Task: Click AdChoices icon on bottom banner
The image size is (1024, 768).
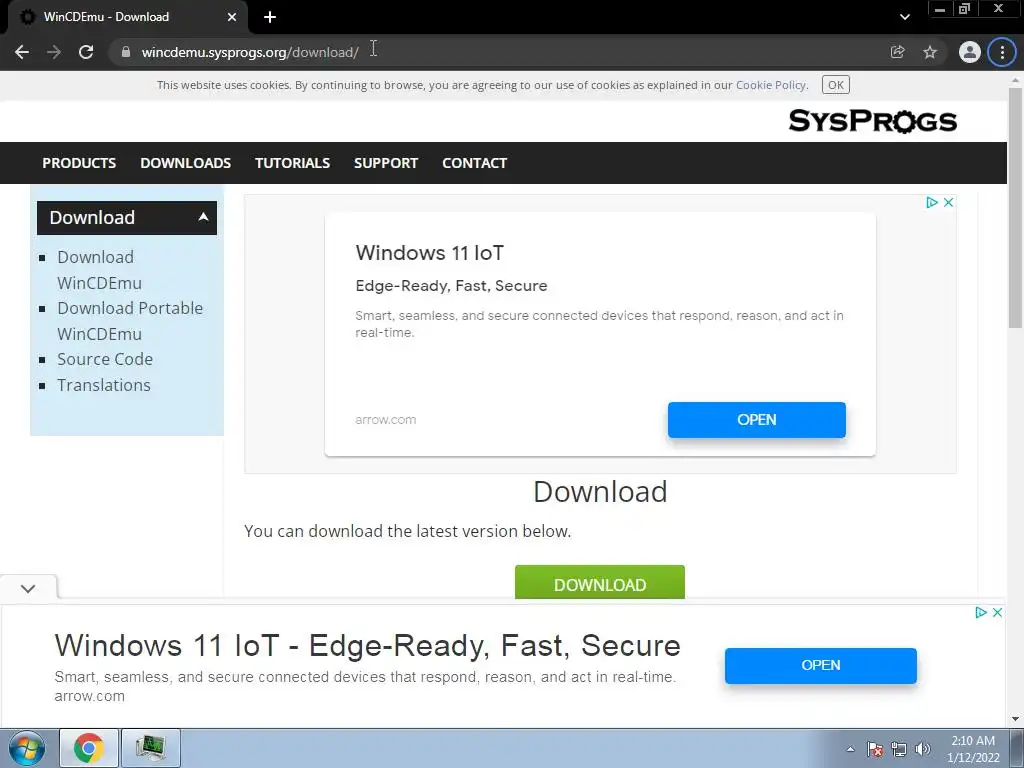Action: click(980, 613)
